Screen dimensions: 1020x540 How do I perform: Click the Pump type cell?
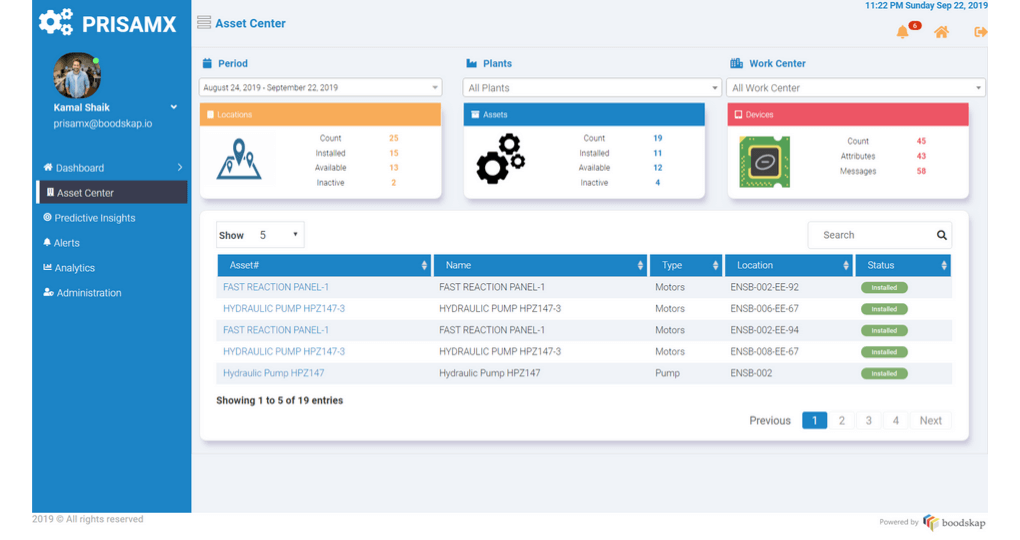[667, 373]
